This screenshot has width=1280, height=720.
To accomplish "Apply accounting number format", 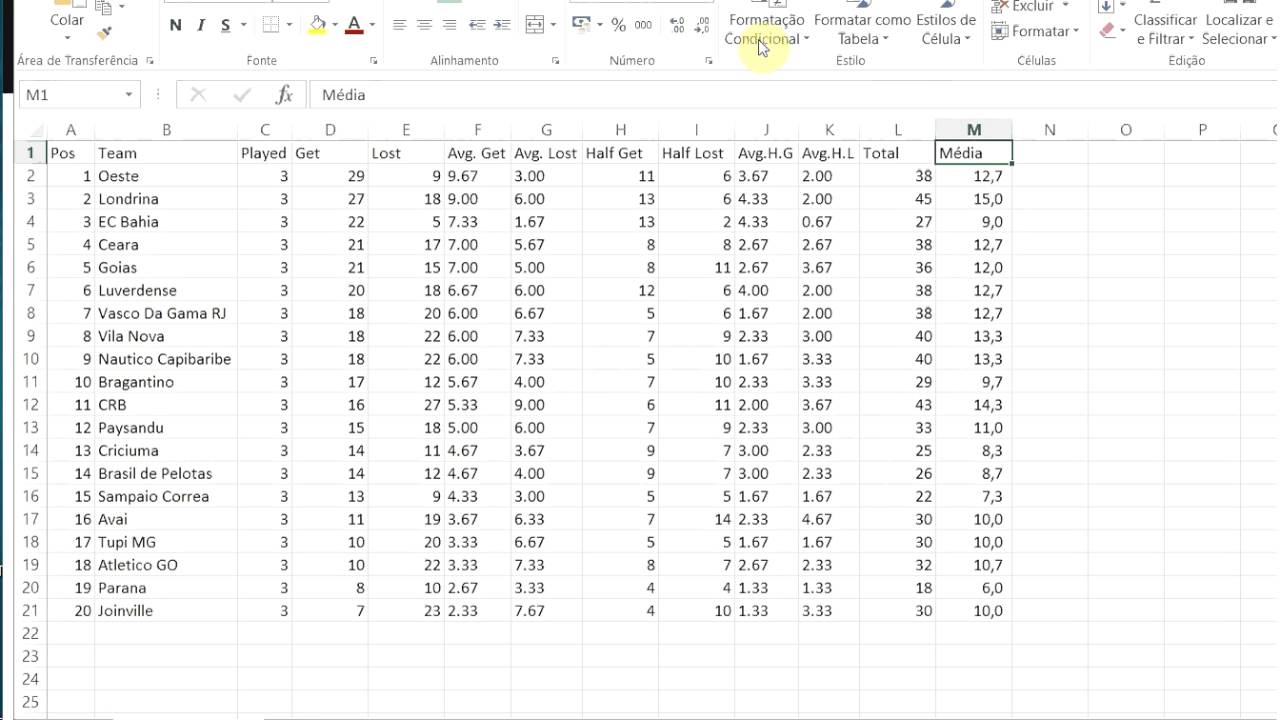I will click(x=580, y=25).
